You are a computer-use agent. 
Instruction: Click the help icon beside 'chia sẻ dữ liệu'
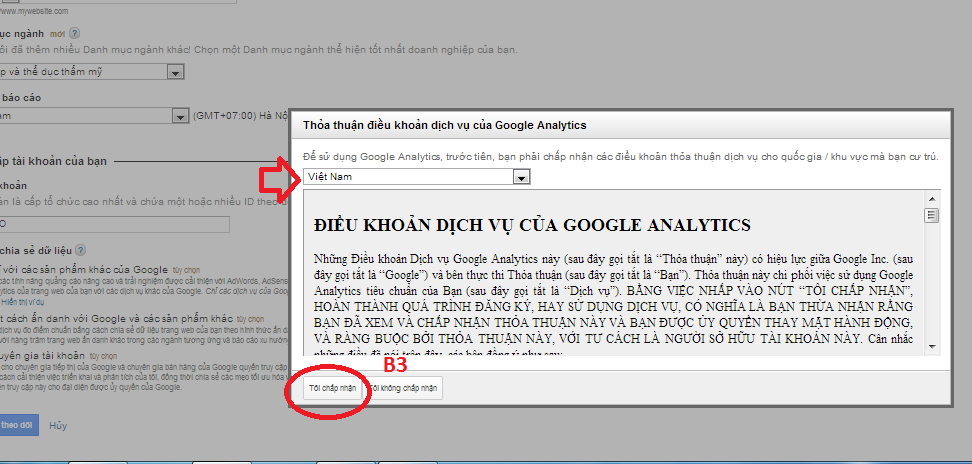point(80,251)
